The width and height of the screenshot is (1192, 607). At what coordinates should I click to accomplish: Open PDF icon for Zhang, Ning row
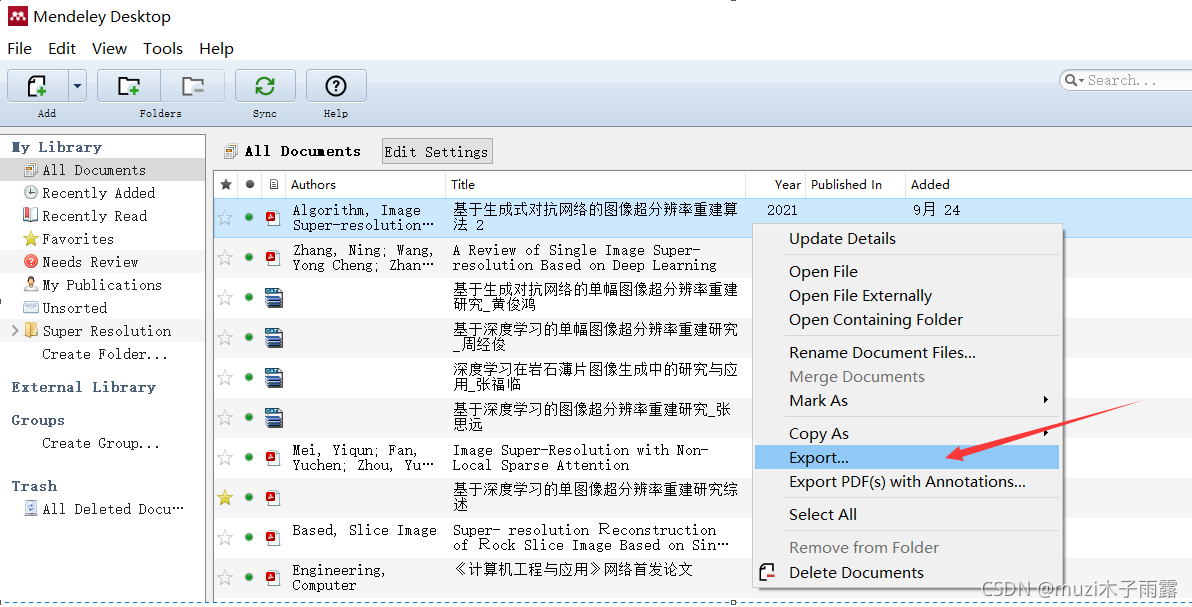pos(273,257)
